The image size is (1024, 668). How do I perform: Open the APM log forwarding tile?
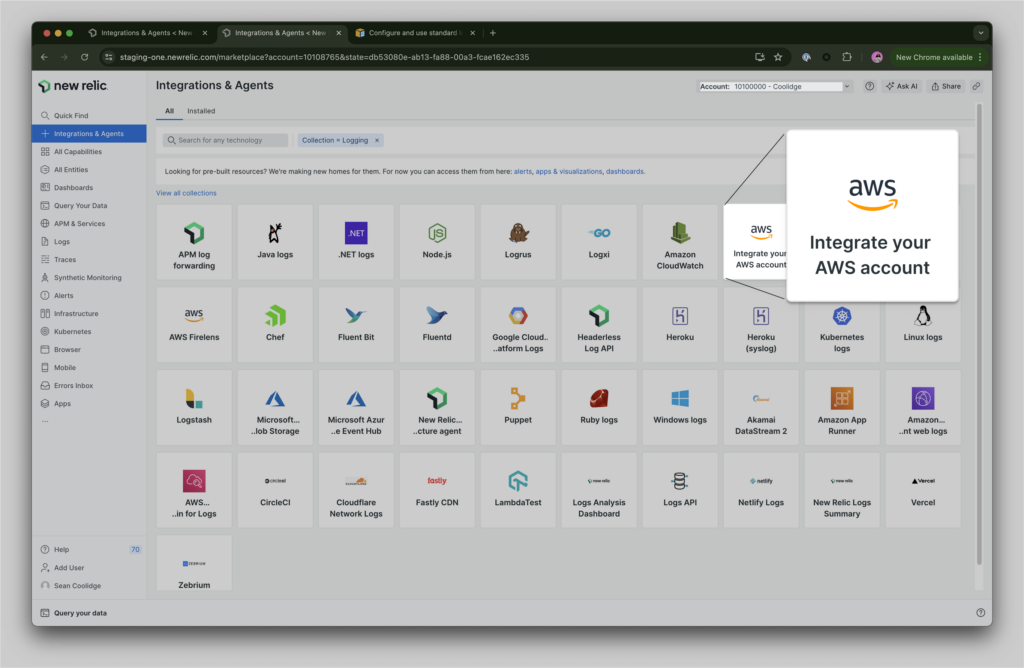(x=194, y=242)
